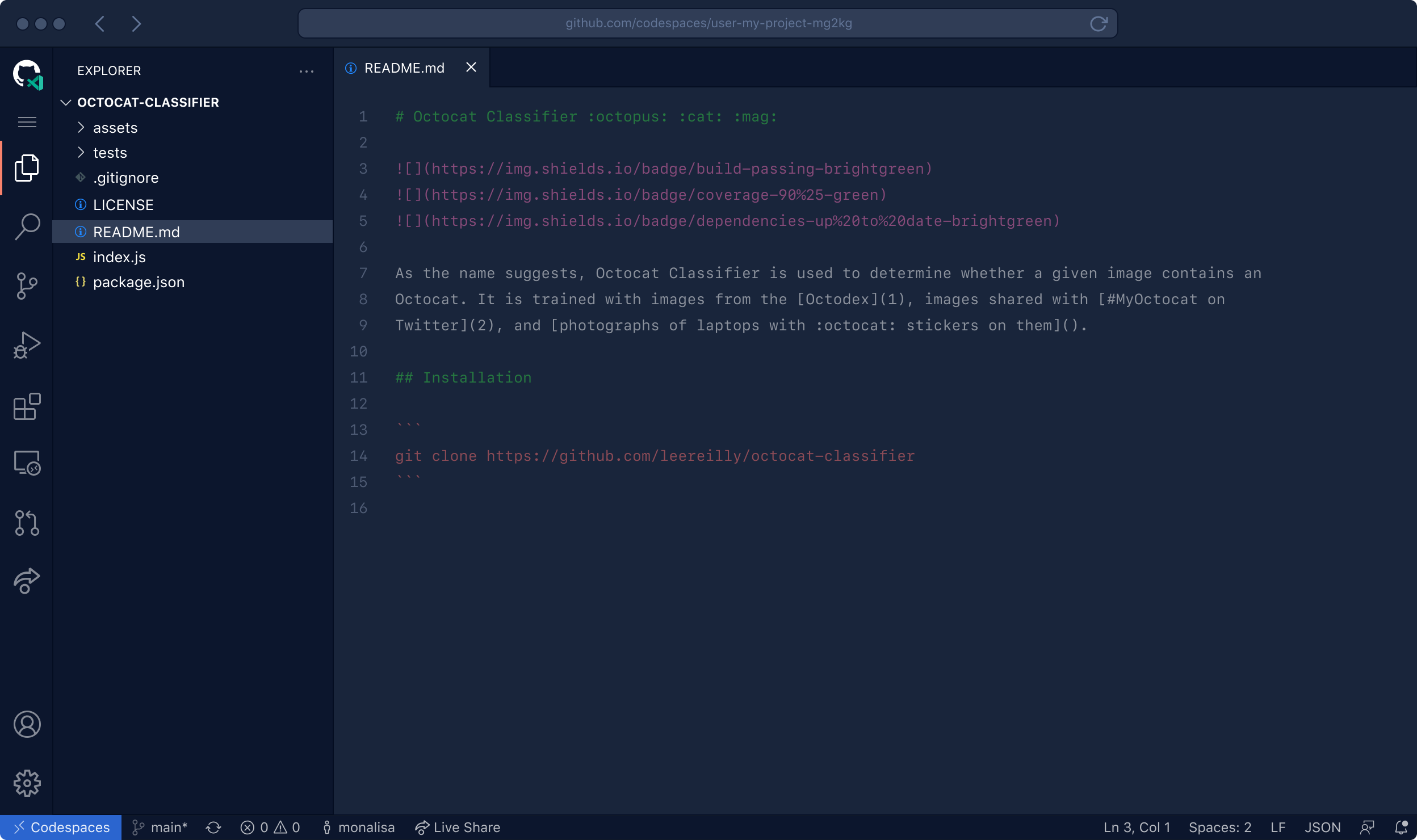Click the main* branch synchronize icon
Image resolution: width=1417 pixels, height=840 pixels.
213,827
